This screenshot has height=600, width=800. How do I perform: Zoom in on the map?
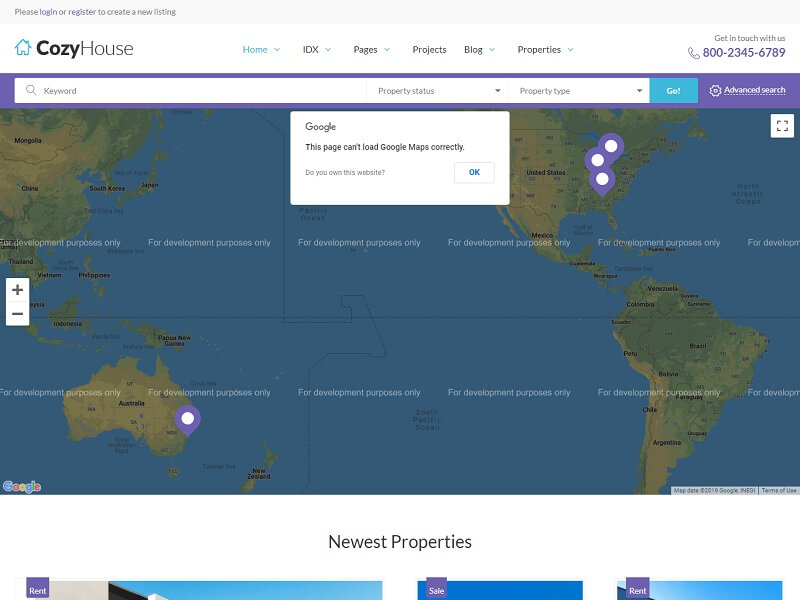[17, 290]
